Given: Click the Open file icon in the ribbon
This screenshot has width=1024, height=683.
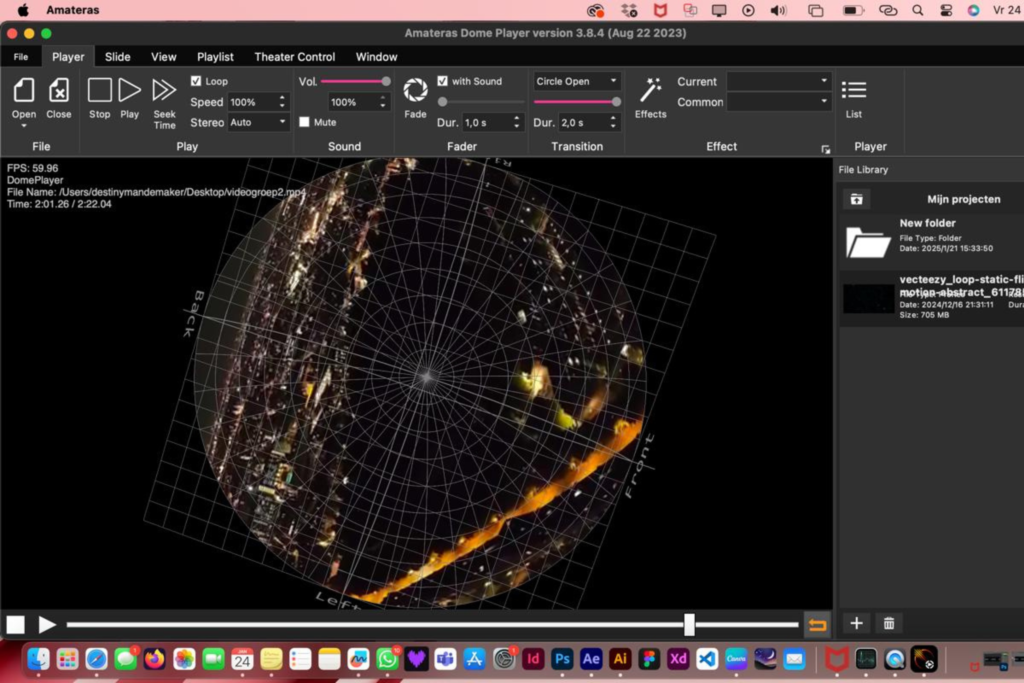Looking at the screenshot, I should coord(24,91).
